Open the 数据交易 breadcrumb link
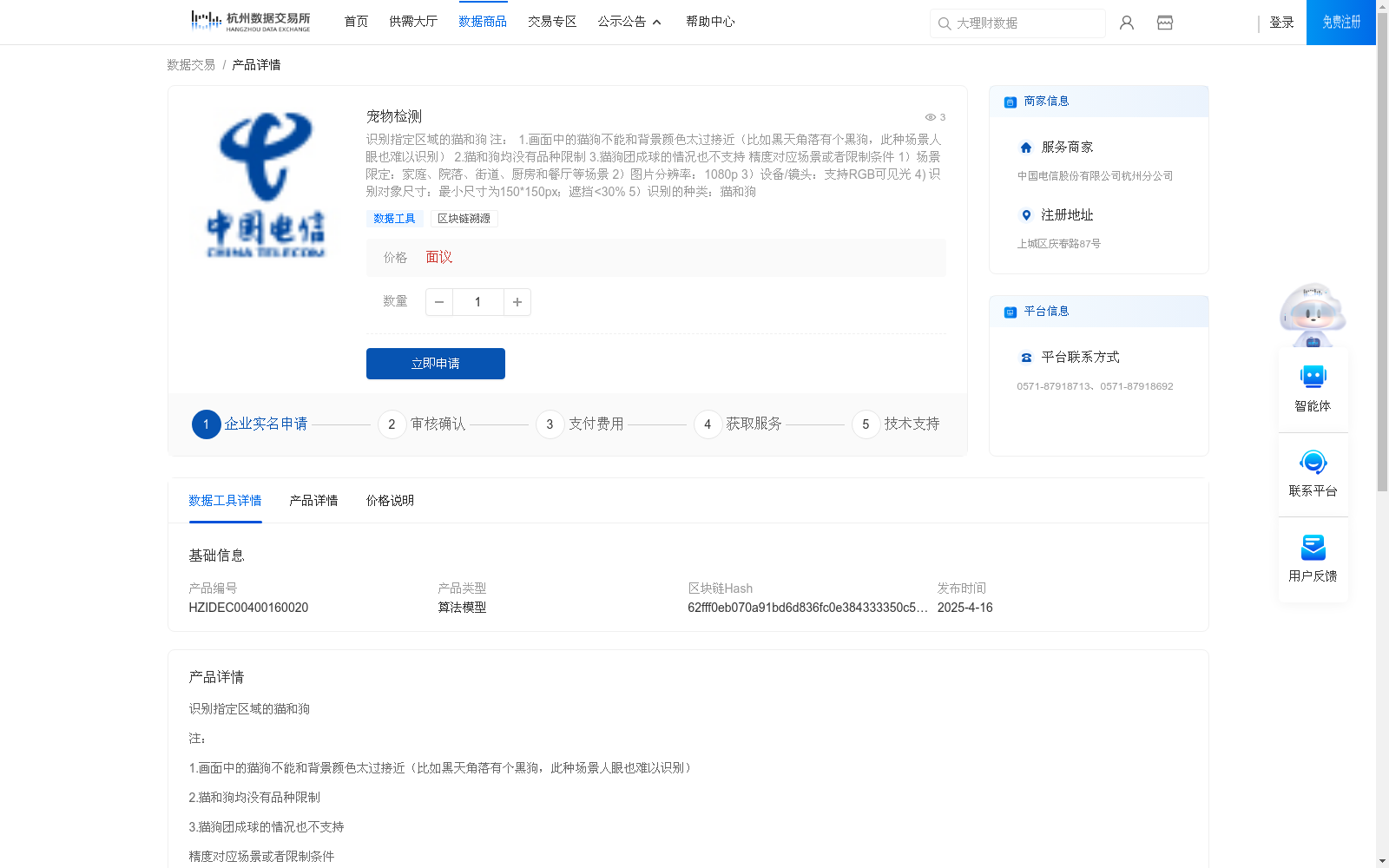The width and height of the screenshot is (1389, 868). click(x=189, y=64)
